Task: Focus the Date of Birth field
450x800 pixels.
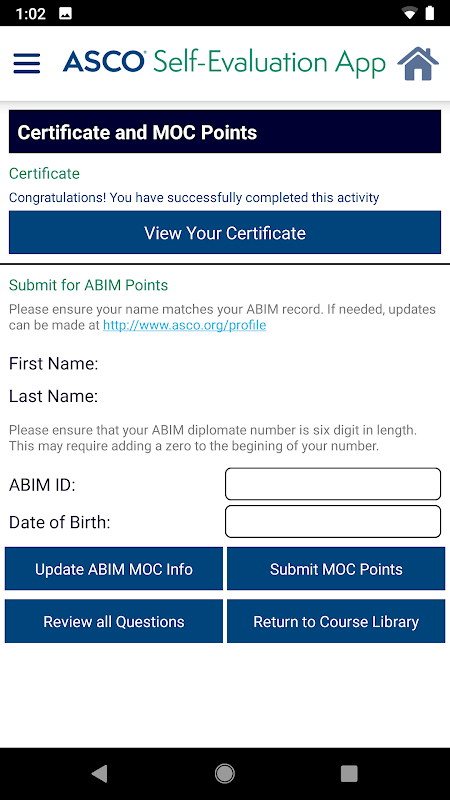Action: click(x=333, y=521)
